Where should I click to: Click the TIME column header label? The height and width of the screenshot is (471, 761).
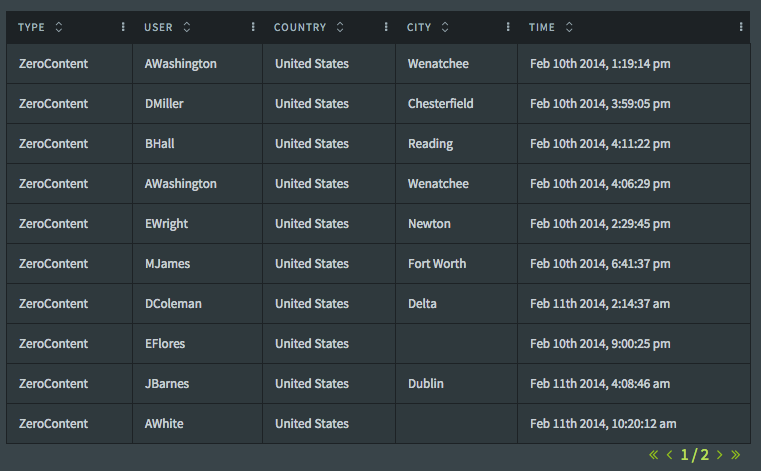coord(542,27)
